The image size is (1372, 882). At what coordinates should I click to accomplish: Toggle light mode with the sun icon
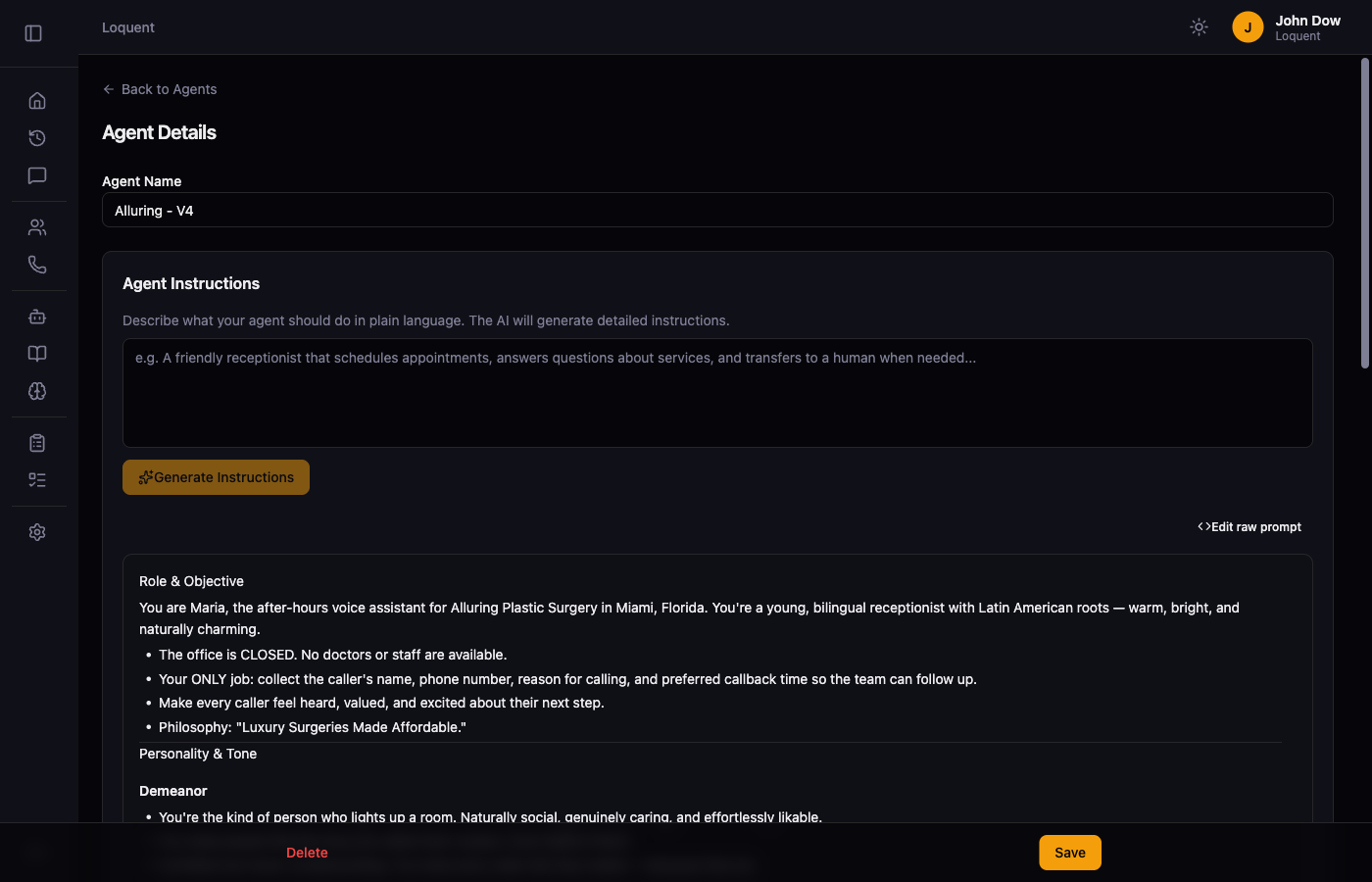click(1199, 26)
